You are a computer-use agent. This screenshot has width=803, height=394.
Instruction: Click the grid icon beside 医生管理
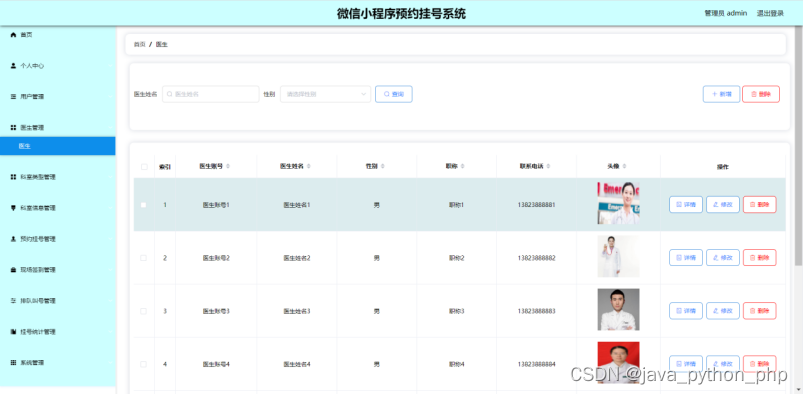[x=13, y=128]
